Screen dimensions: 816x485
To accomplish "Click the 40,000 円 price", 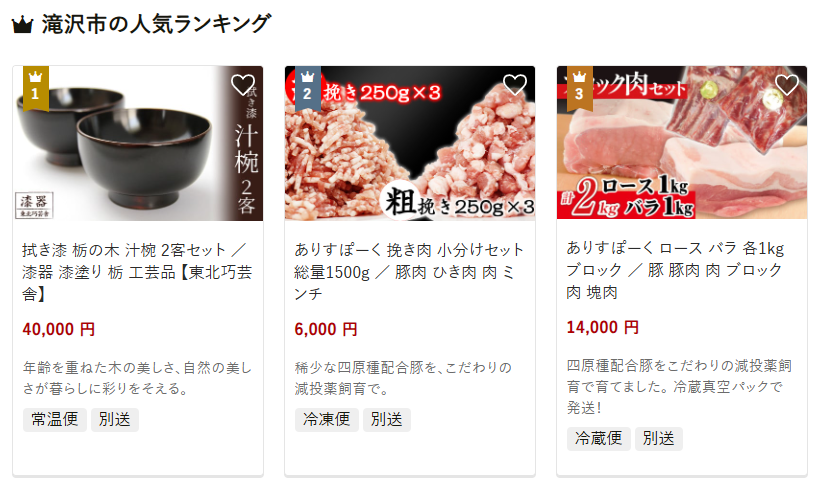I will point(59,329).
